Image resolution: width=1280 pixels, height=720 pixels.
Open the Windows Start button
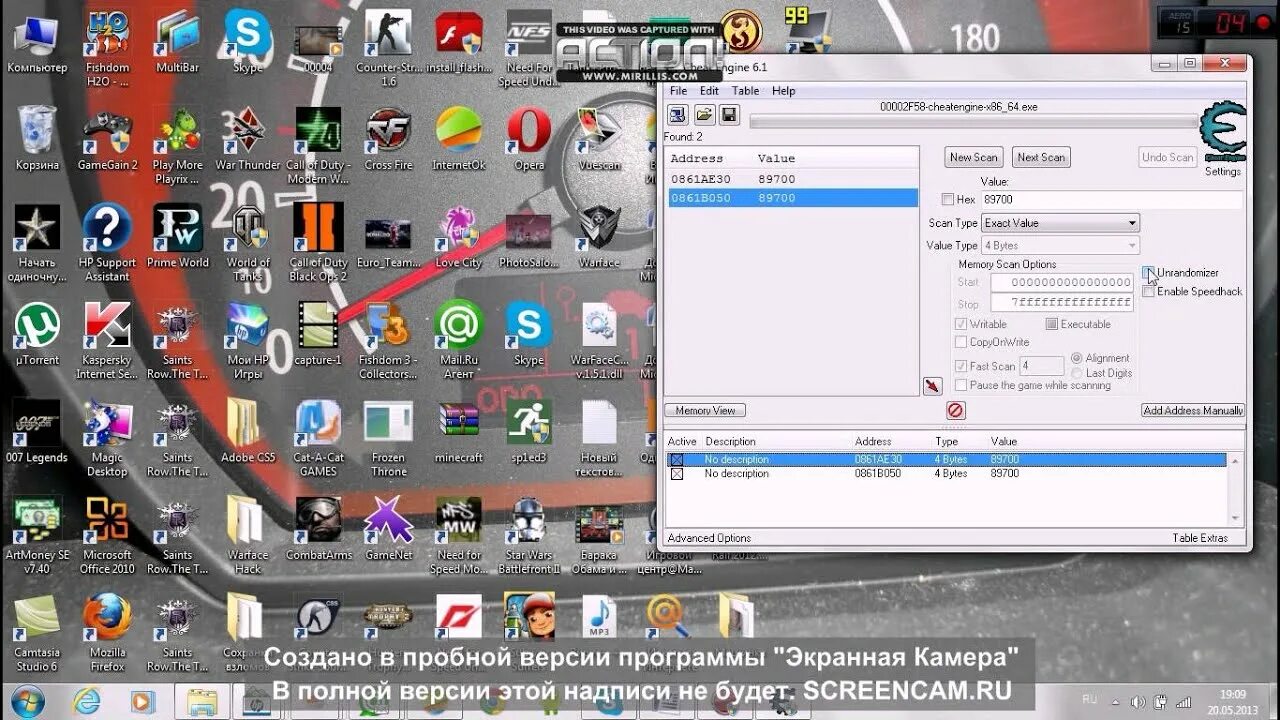(x=27, y=701)
